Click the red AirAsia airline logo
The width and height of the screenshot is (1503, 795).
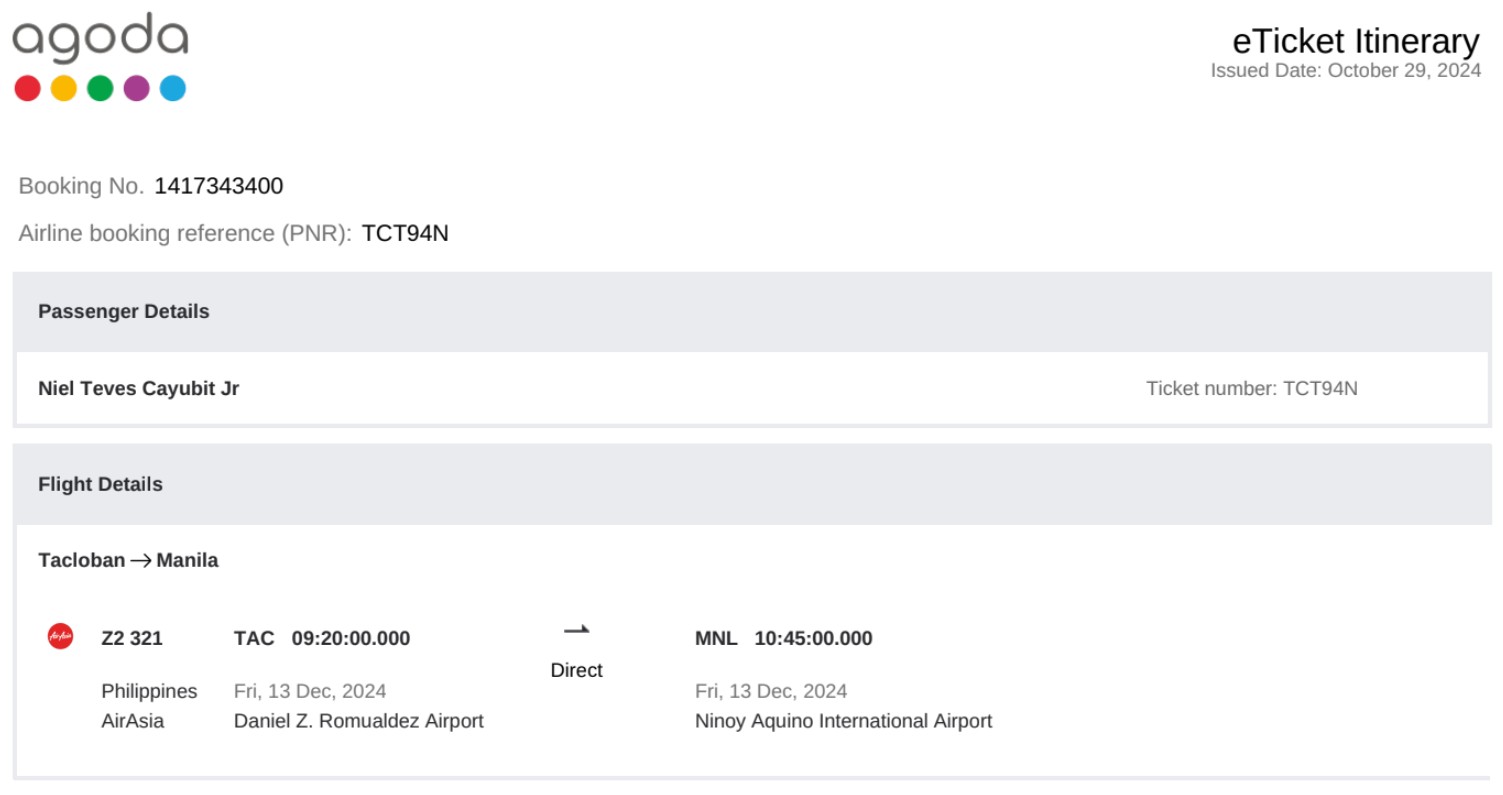(x=60, y=636)
